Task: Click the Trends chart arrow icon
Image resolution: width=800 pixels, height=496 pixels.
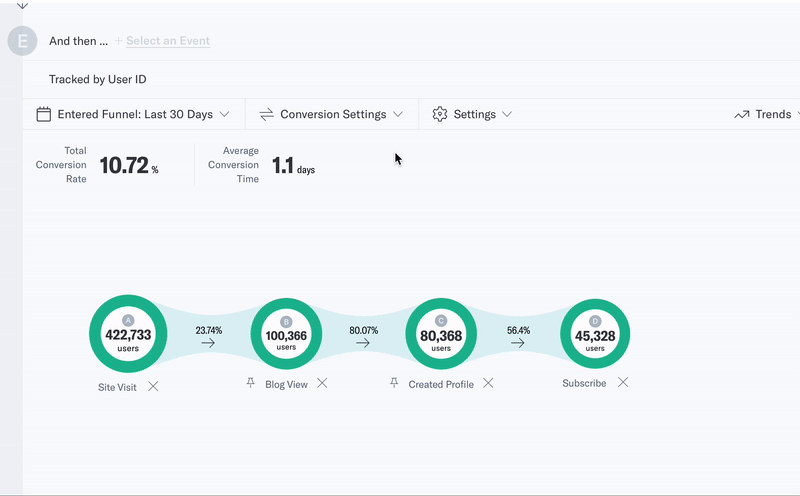Action: click(x=742, y=115)
